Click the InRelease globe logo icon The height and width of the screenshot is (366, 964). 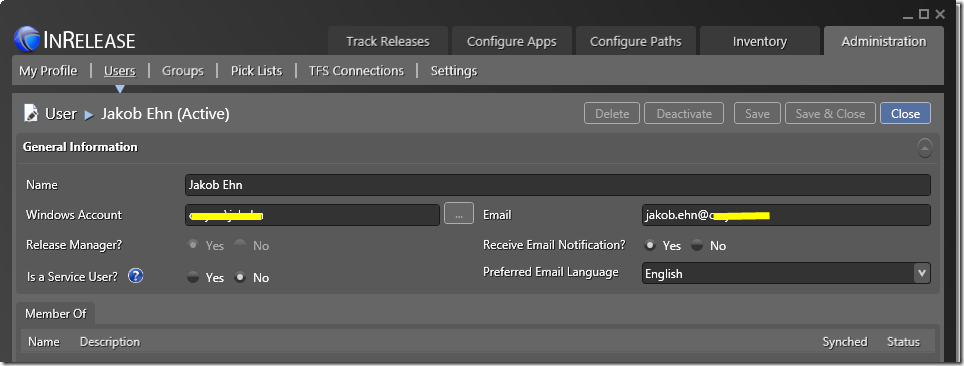(26, 39)
